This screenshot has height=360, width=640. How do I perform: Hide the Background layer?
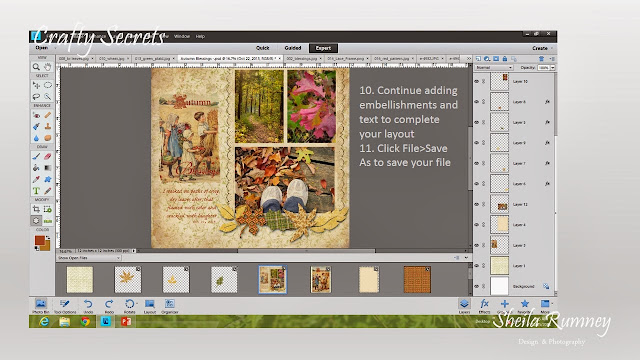476,286
